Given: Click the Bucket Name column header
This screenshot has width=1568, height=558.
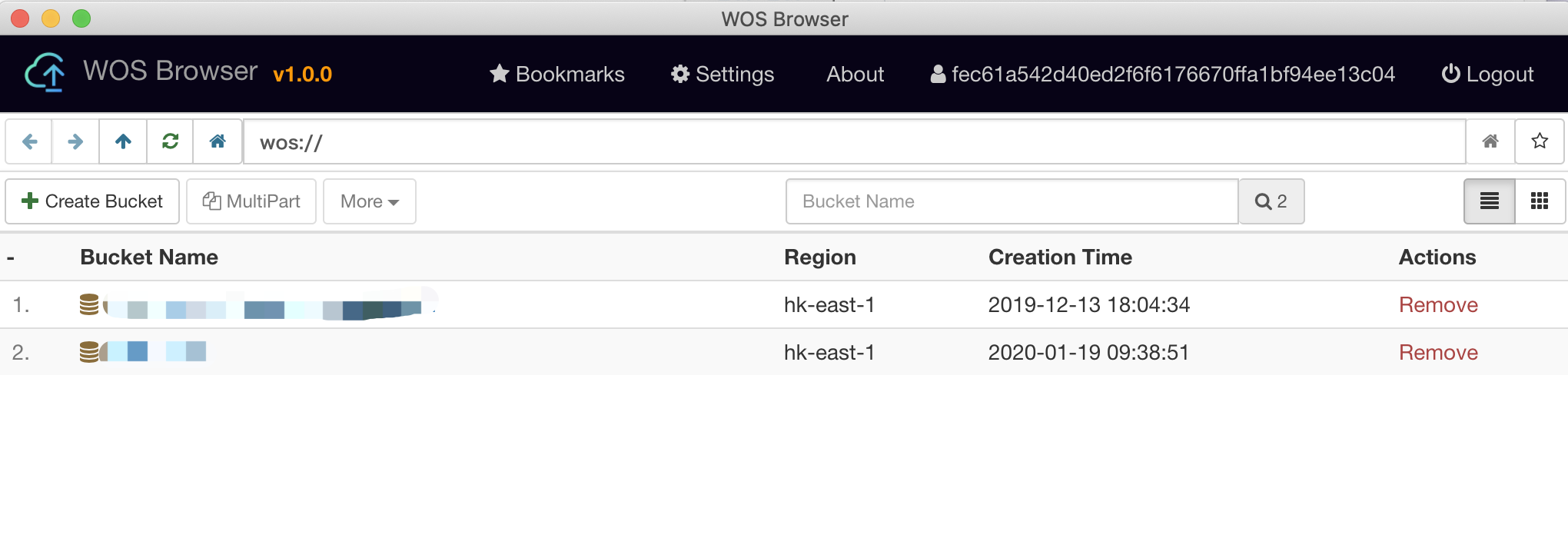Looking at the screenshot, I should [149, 257].
